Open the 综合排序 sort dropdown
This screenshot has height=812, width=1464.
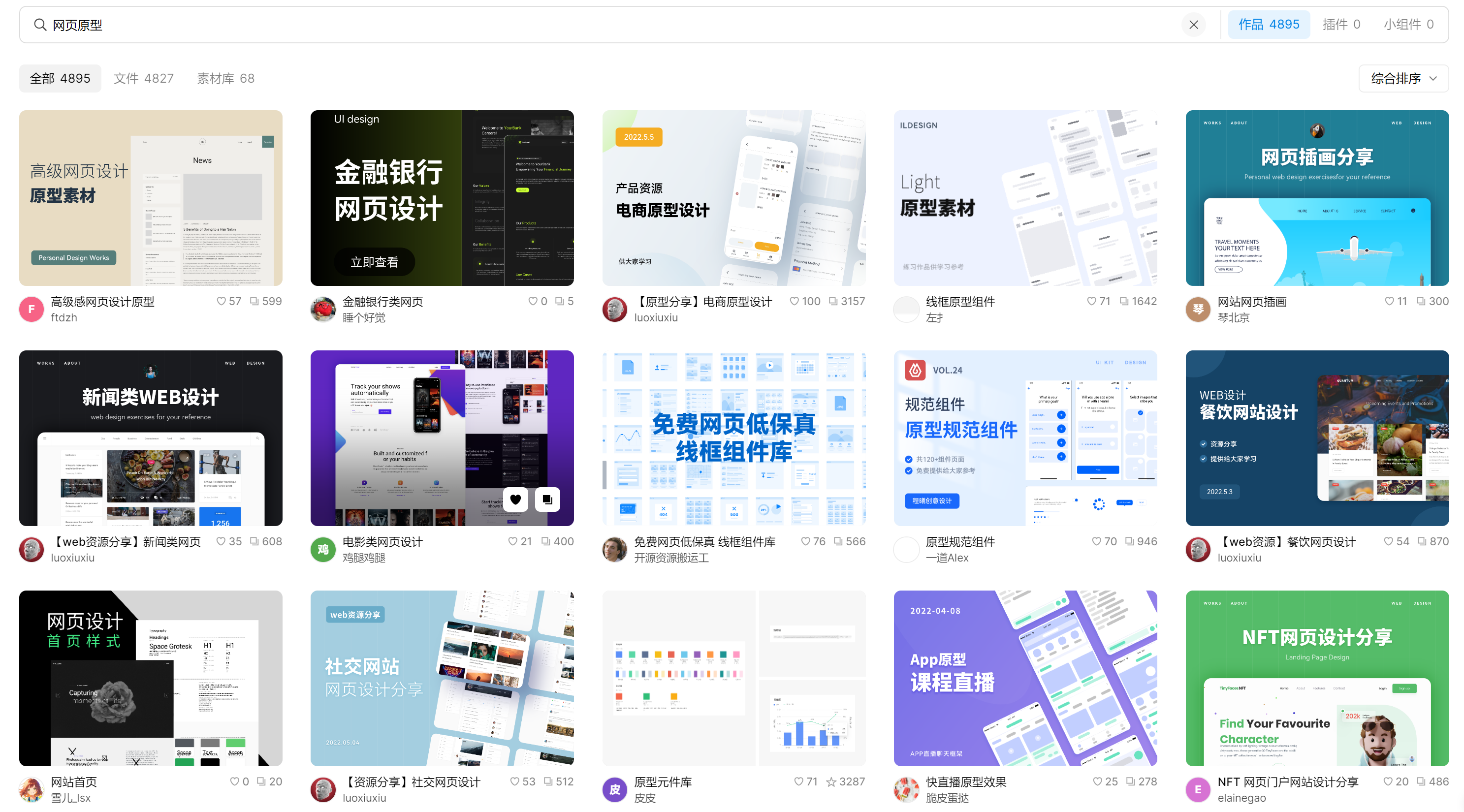coord(1403,78)
